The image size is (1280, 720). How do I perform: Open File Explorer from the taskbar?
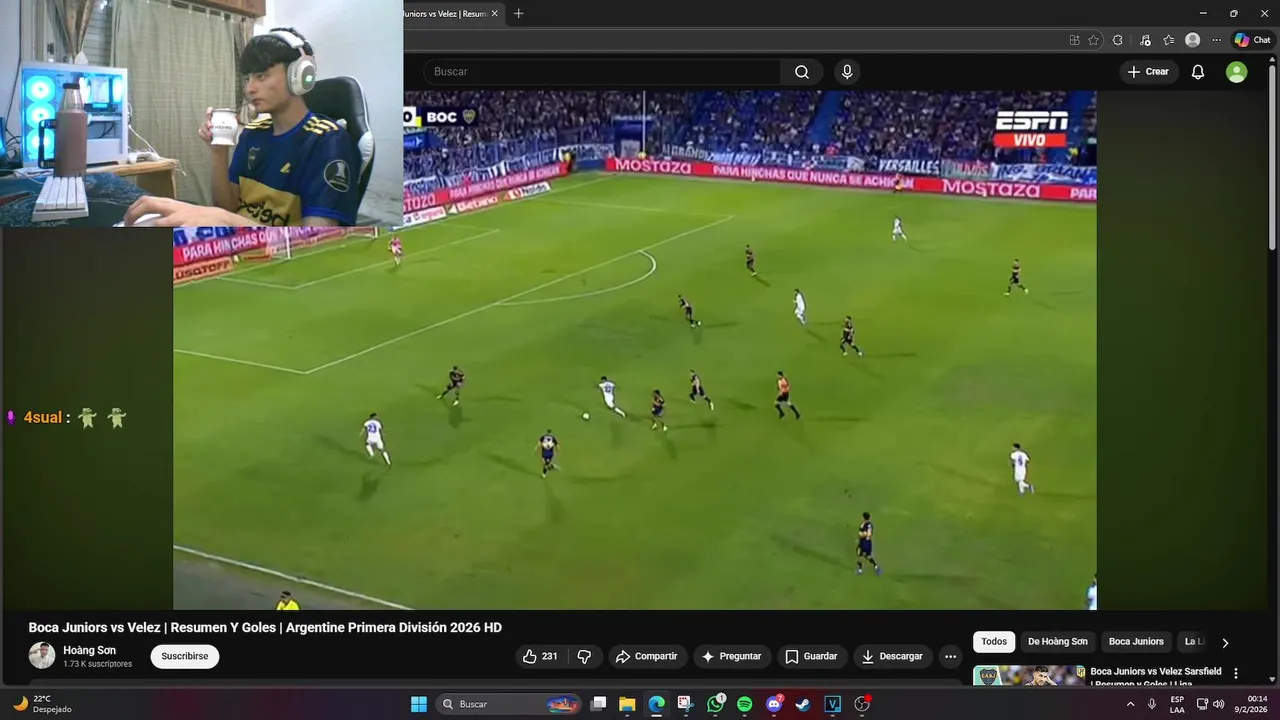pos(627,704)
